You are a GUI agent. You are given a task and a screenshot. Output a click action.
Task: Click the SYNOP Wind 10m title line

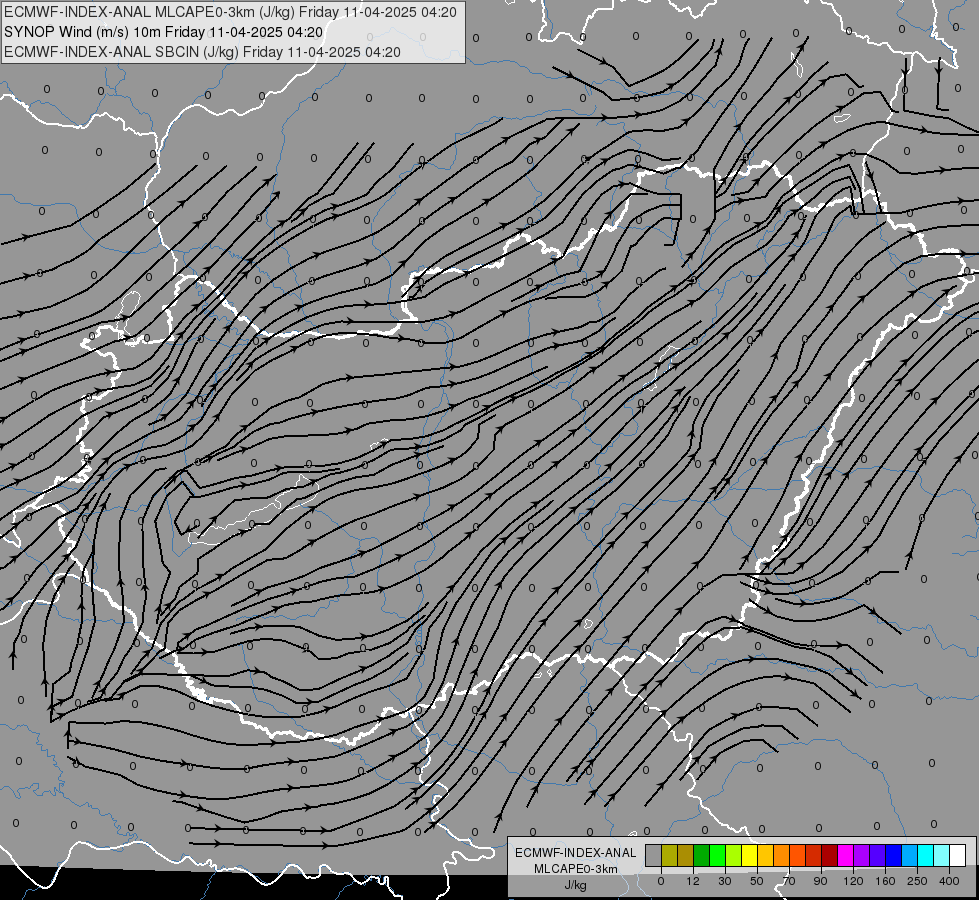pos(164,32)
